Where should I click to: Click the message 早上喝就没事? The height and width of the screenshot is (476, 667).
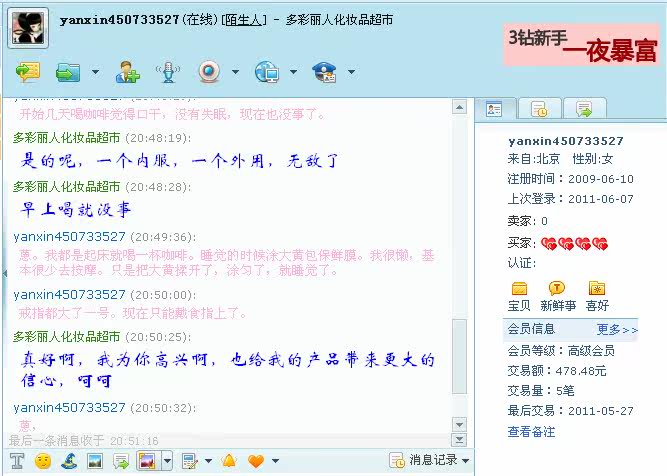point(77,210)
